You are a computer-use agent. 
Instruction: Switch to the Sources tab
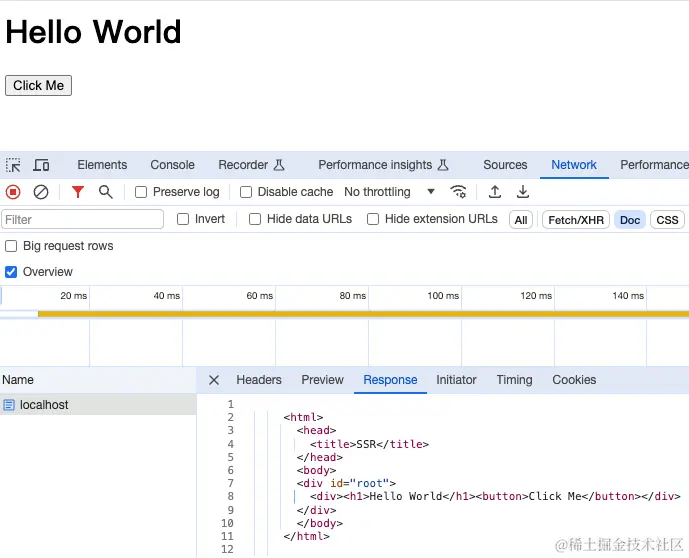coord(505,165)
